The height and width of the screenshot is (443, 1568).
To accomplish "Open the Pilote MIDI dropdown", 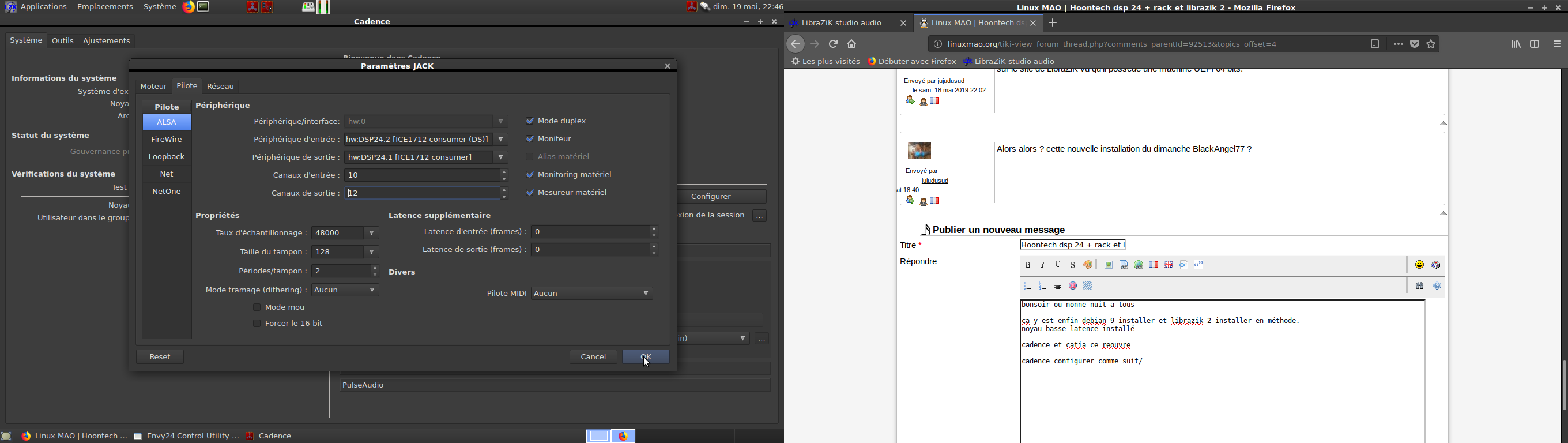I will point(592,294).
